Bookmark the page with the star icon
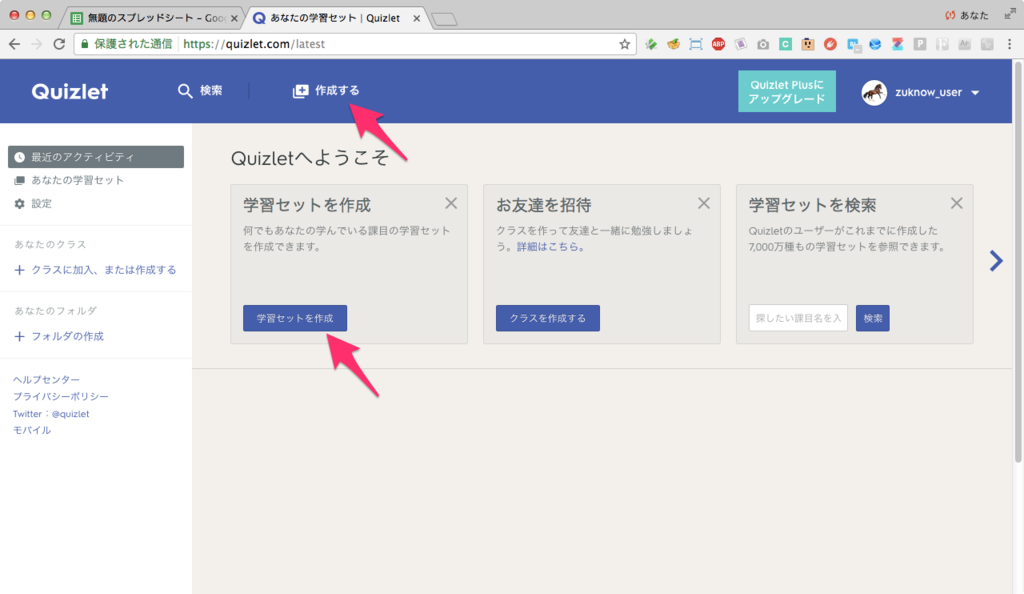Viewport: 1024px width, 594px height. [x=624, y=44]
